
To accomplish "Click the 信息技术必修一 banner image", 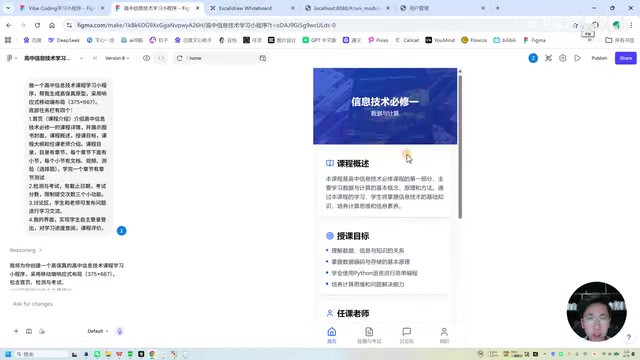I will [x=385, y=106].
